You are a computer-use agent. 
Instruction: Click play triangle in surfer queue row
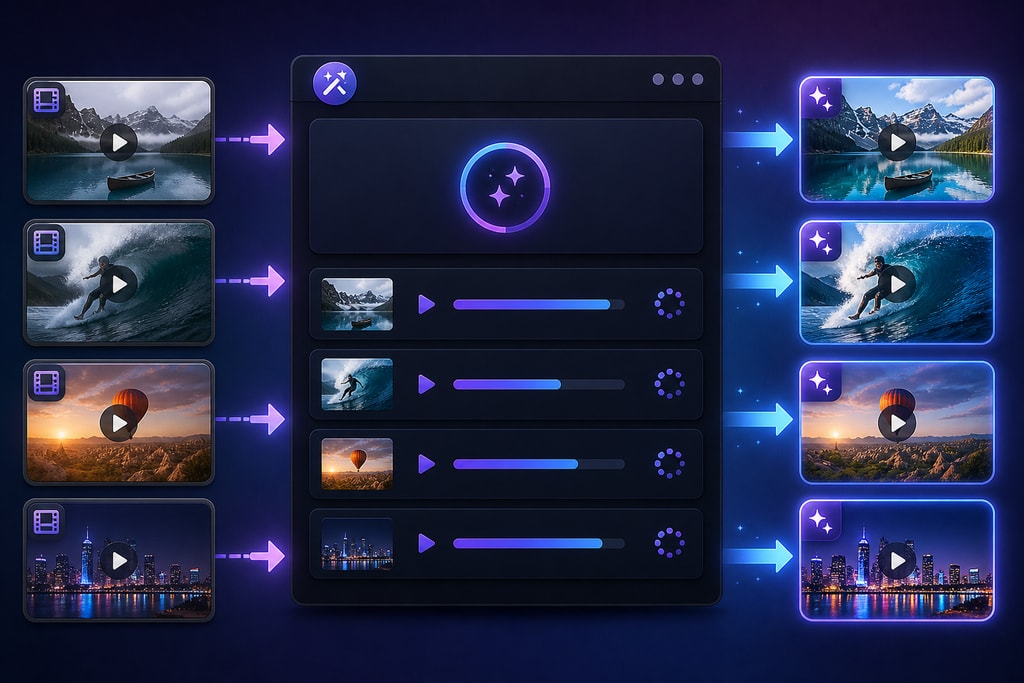426,384
